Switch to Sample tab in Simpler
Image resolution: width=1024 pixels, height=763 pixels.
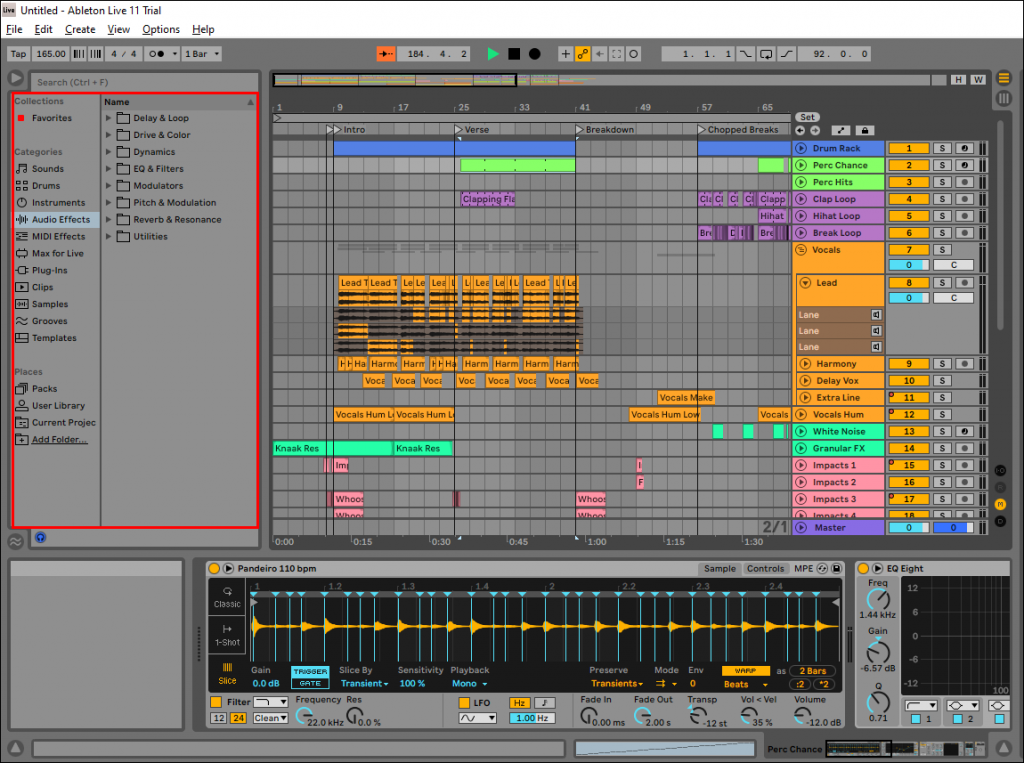[720, 569]
